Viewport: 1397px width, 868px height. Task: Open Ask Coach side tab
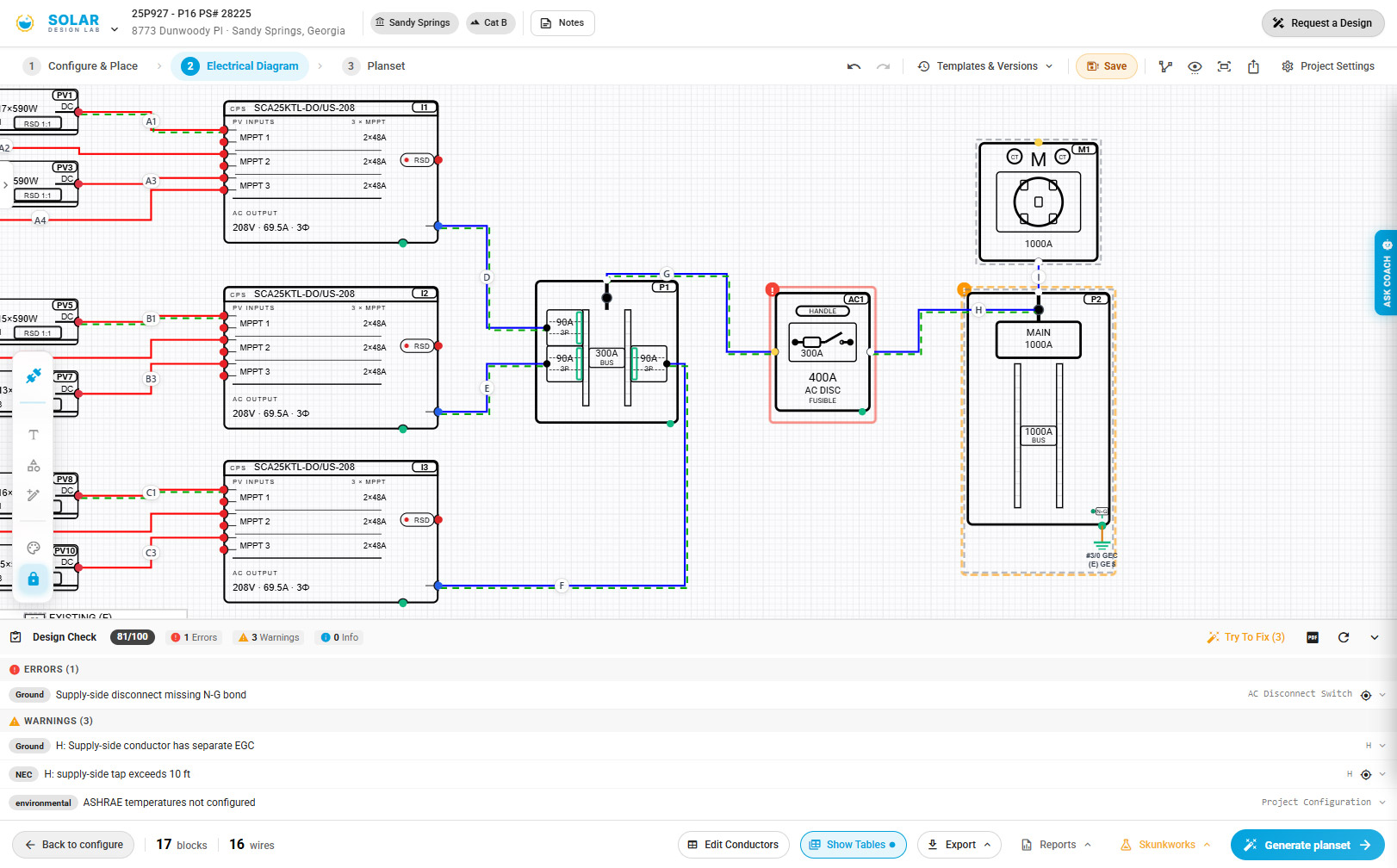click(x=1386, y=272)
